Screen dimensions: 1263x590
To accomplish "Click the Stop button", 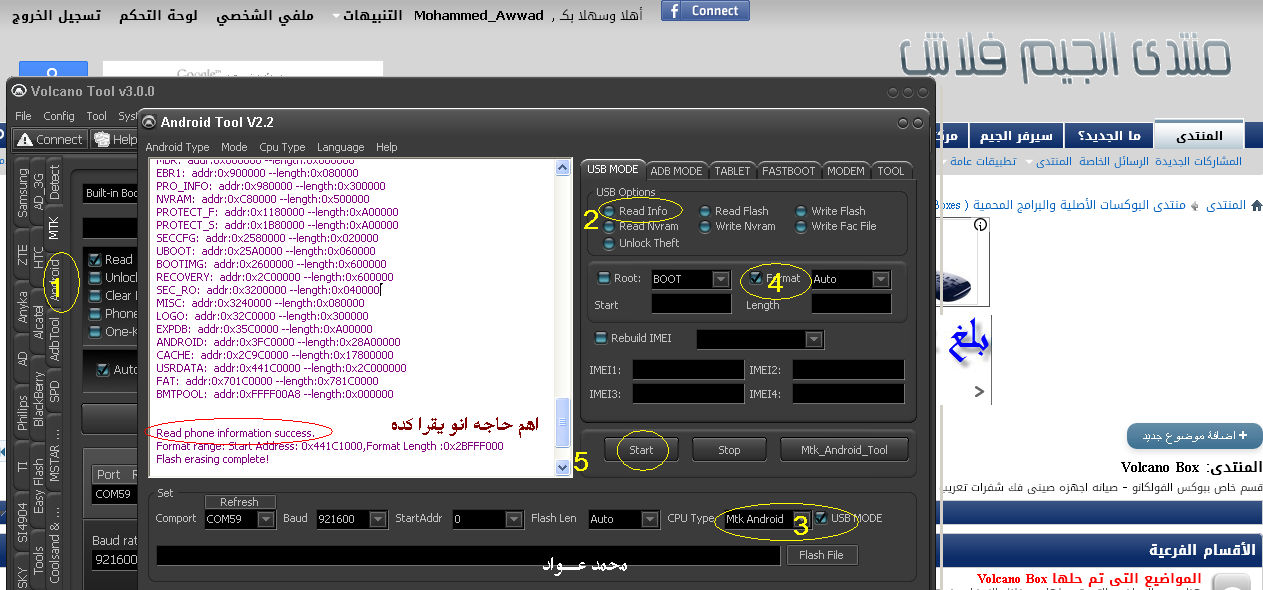I will (729, 450).
